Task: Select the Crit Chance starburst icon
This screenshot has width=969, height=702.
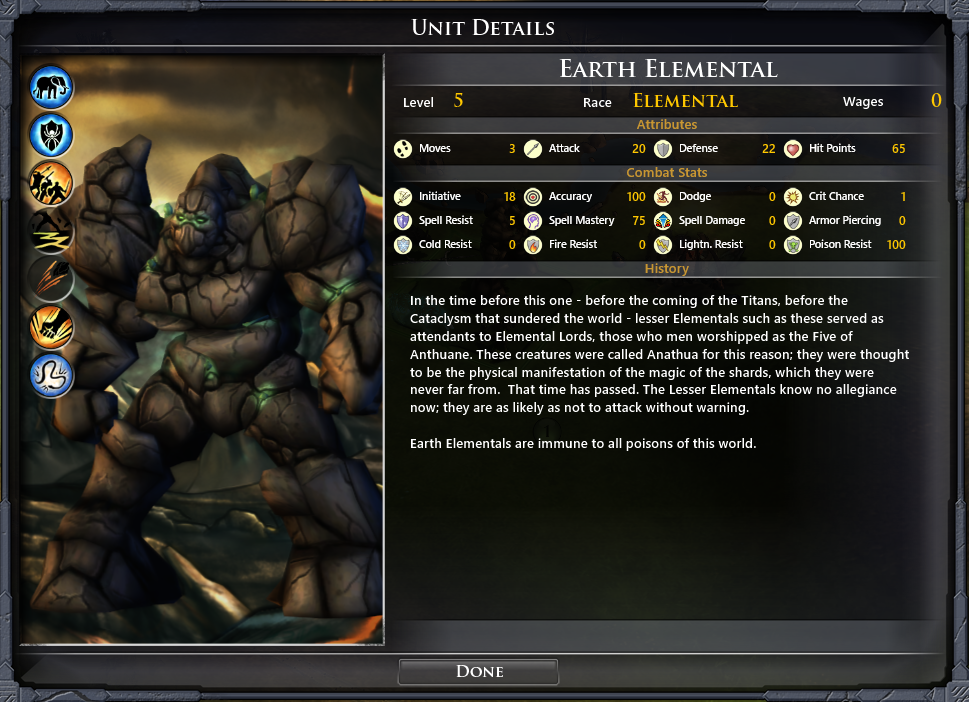Action: tap(793, 197)
